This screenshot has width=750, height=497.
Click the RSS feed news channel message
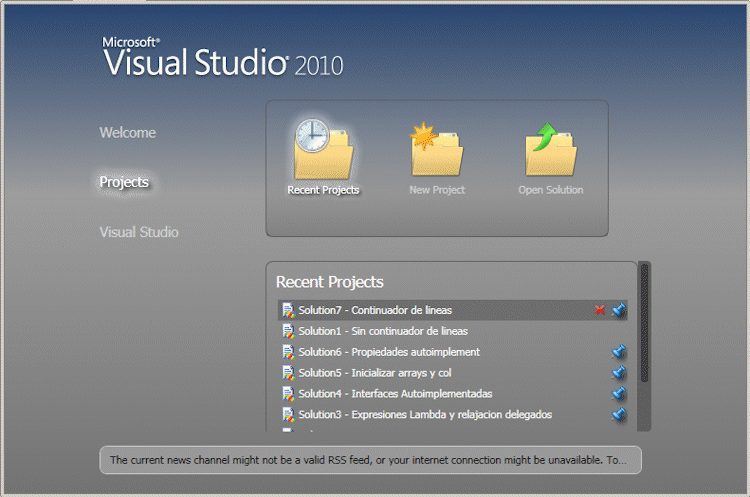pyautogui.click(x=370, y=460)
